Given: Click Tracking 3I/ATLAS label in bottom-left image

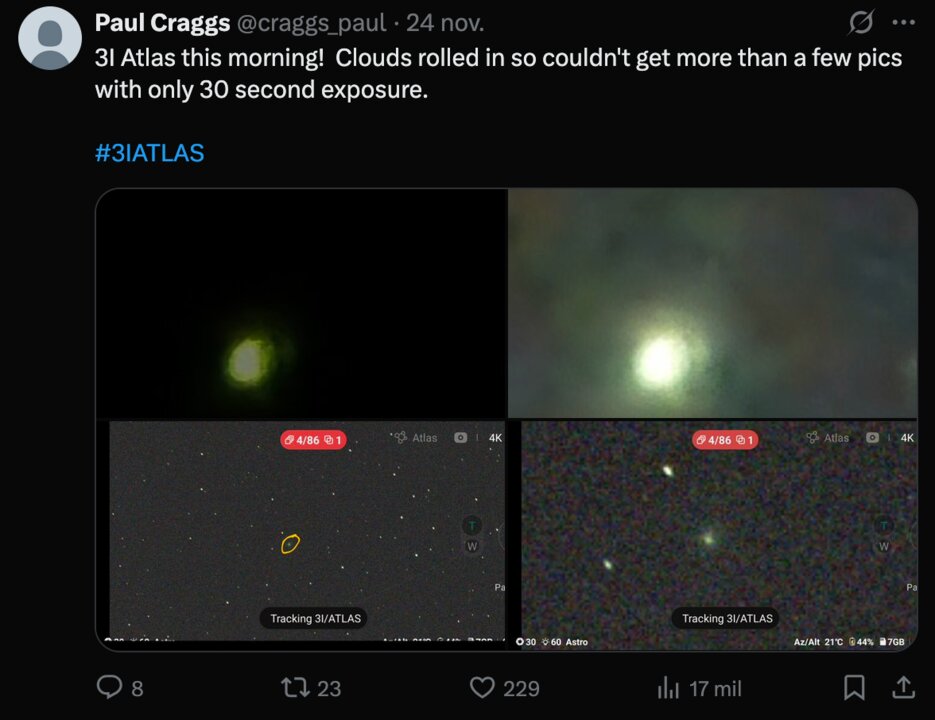Looking at the screenshot, I should coord(315,618).
